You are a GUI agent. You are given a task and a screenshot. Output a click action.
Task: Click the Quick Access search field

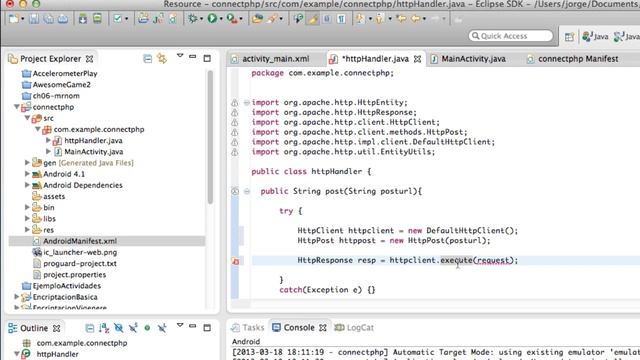[511, 36]
